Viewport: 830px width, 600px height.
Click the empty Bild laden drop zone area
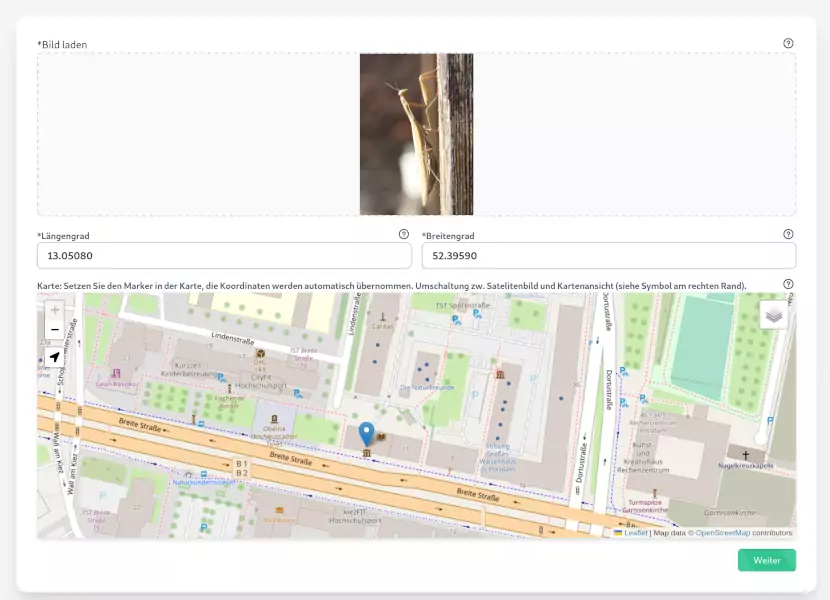[199, 134]
